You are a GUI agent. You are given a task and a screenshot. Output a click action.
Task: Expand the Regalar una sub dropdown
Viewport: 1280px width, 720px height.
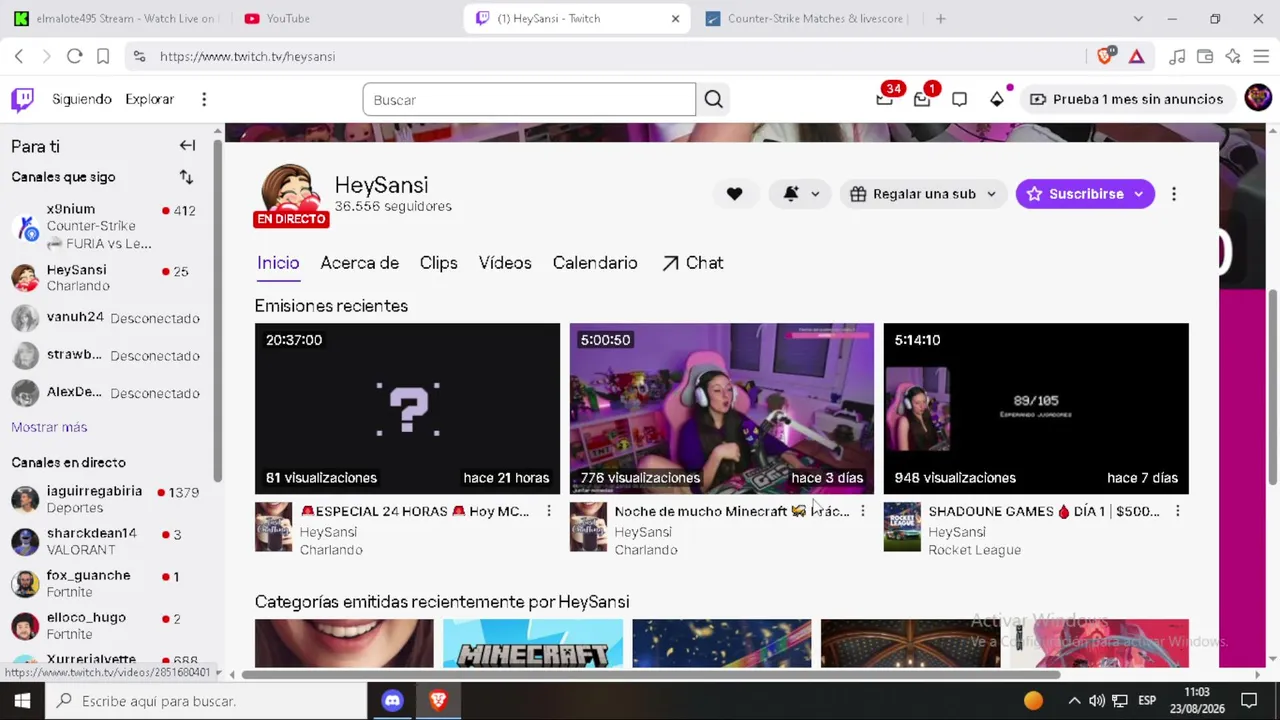click(x=923, y=194)
